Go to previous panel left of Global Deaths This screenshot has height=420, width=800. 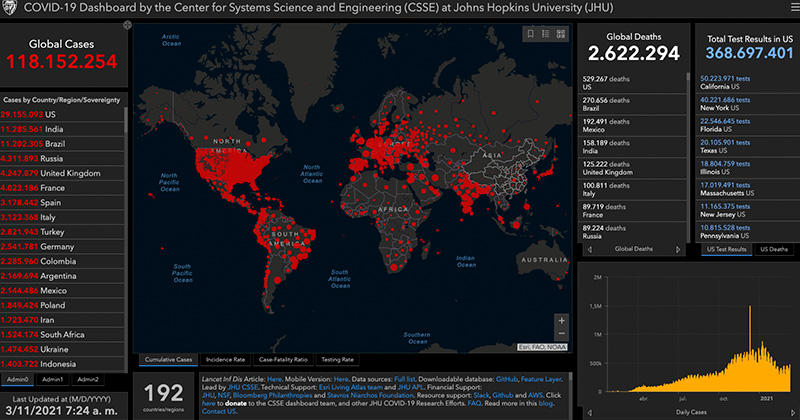590,249
